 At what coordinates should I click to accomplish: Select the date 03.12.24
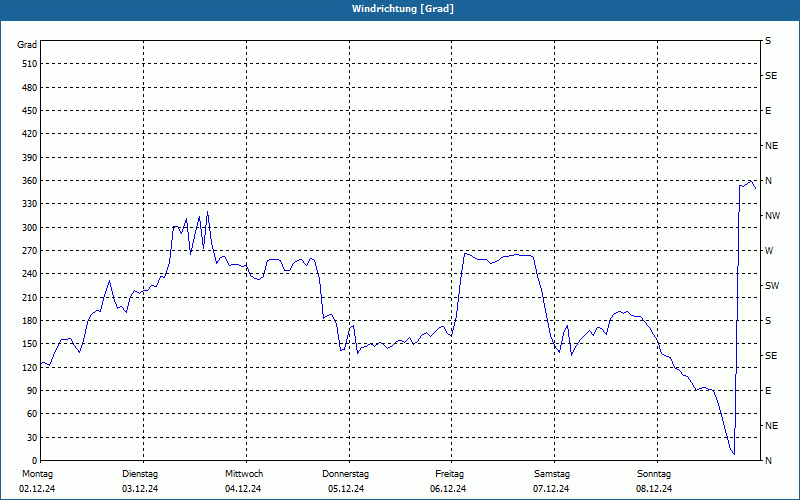140,489
